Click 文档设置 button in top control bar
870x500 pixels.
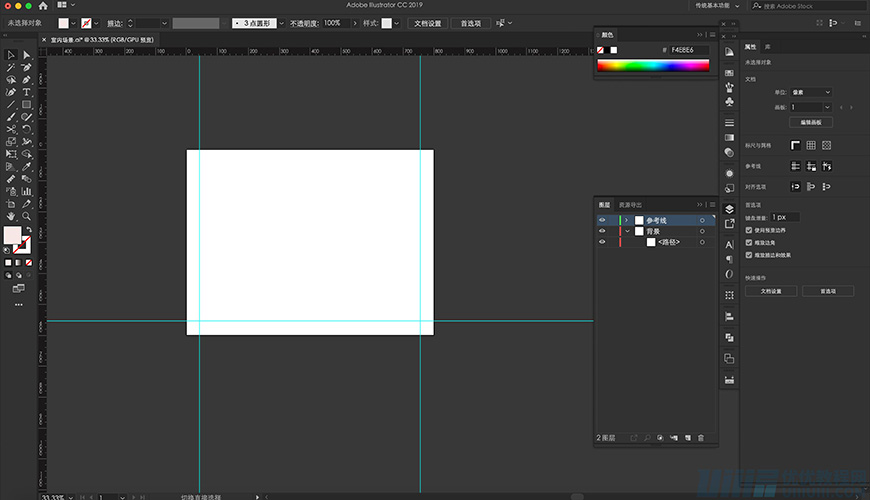pos(428,22)
